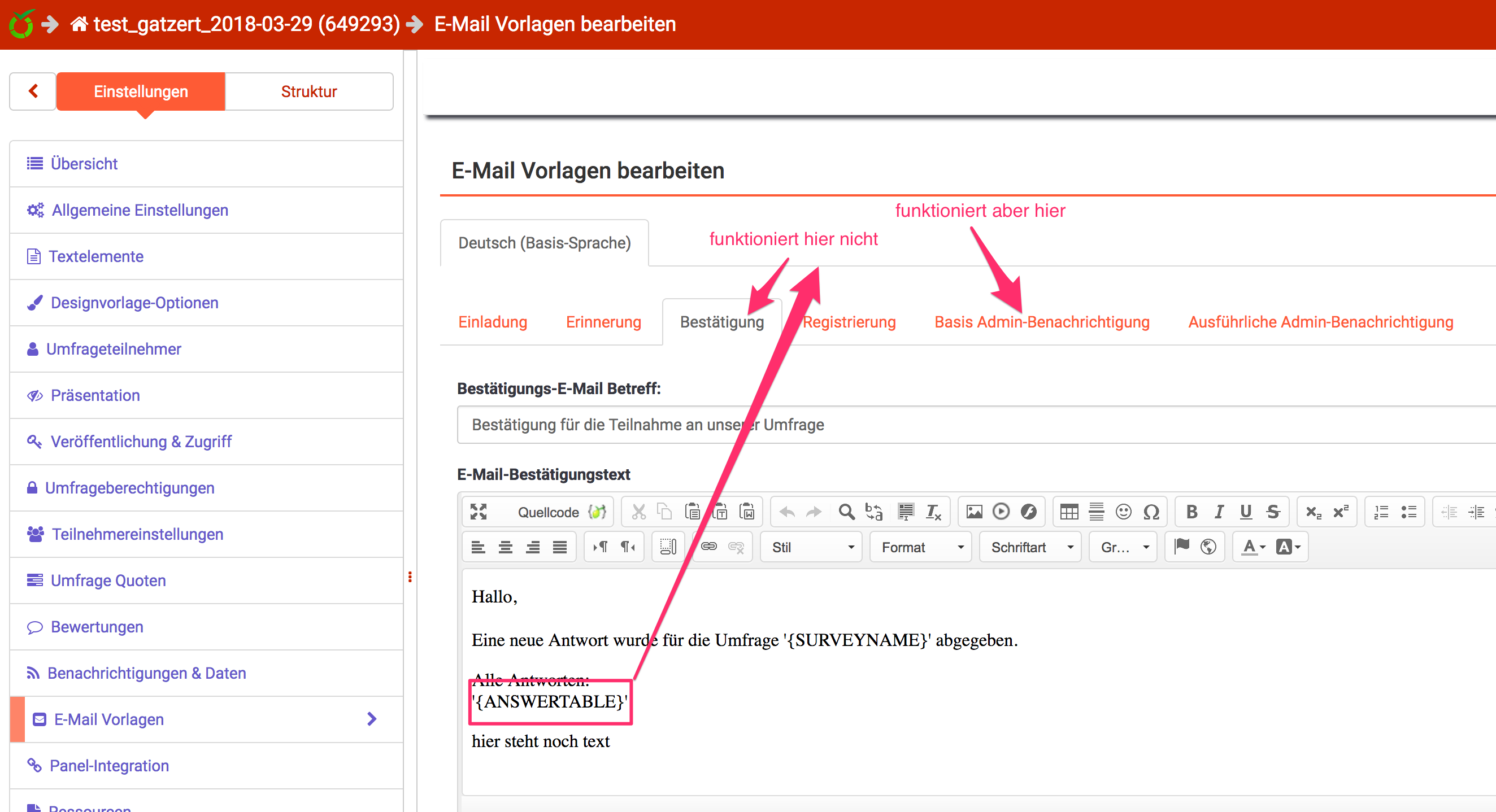The height and width of the screenshot is (812, 1496).
Task: Open special character Omega dialog
Action: tap(1151, 512)
